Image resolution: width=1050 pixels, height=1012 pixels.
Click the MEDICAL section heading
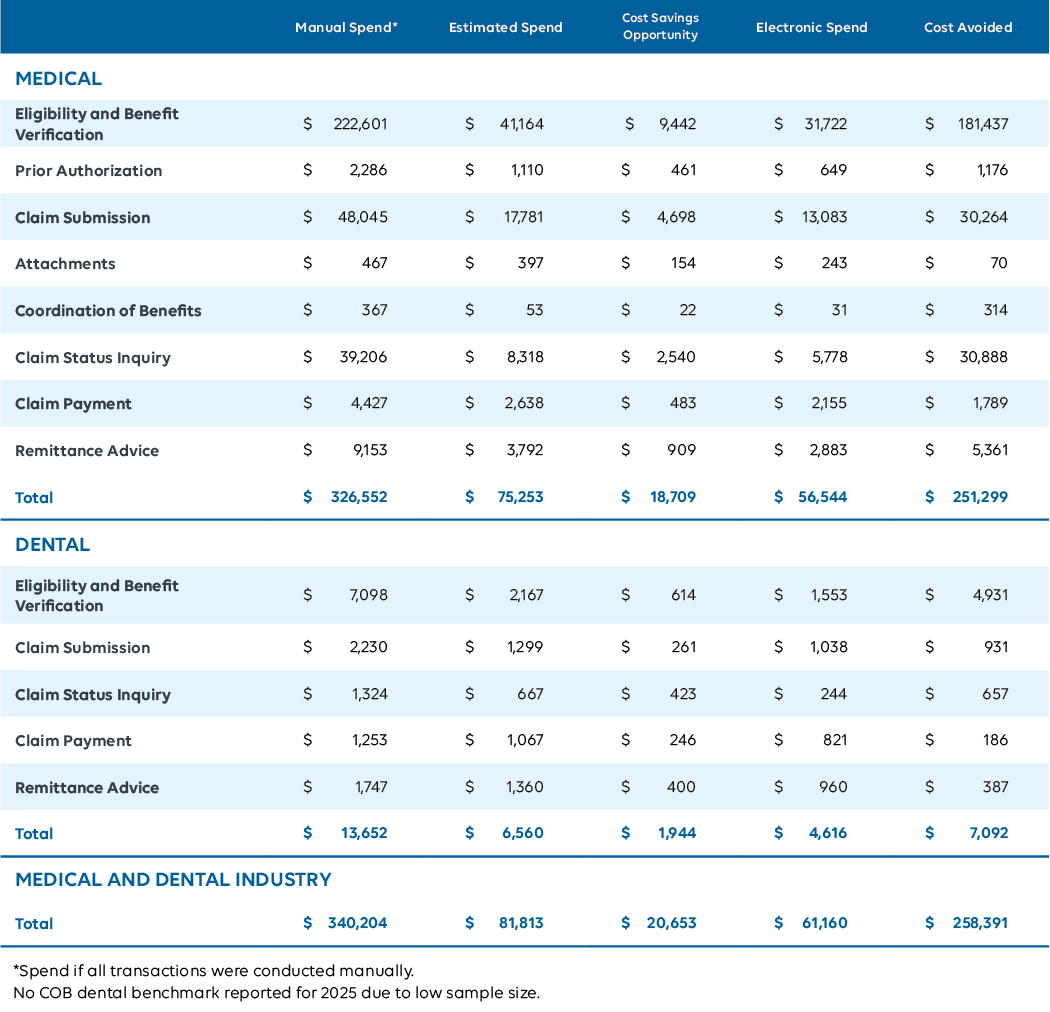[58, 78]
